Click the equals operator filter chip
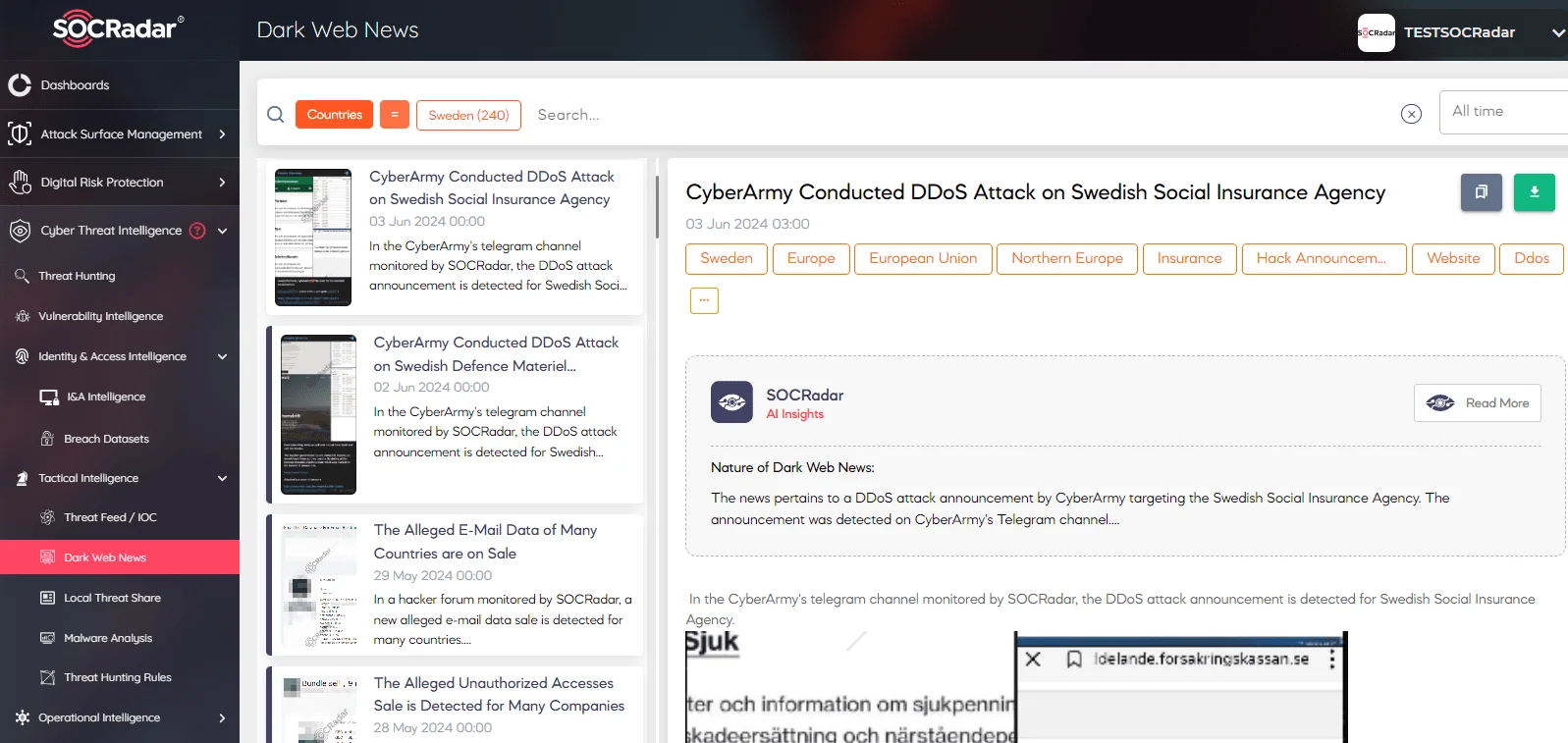1568x743 pixels. pyautogui.click(x=395, y=115)
